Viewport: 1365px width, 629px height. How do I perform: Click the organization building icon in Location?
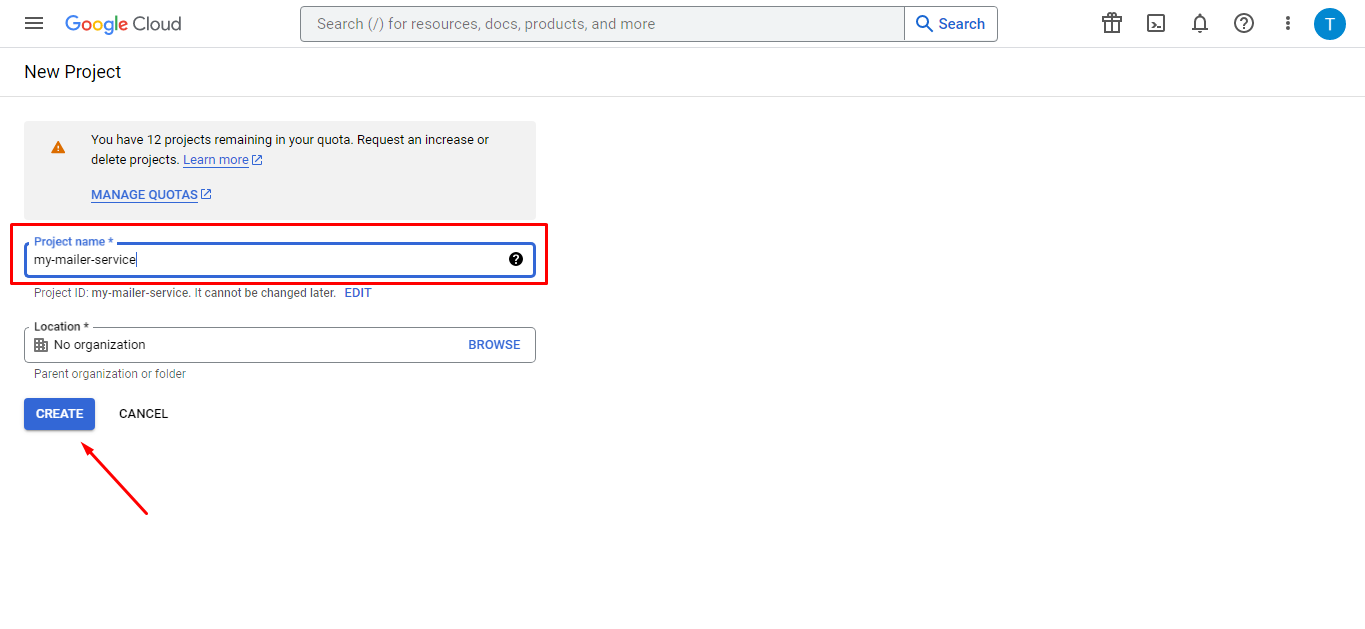coord(40,344)
